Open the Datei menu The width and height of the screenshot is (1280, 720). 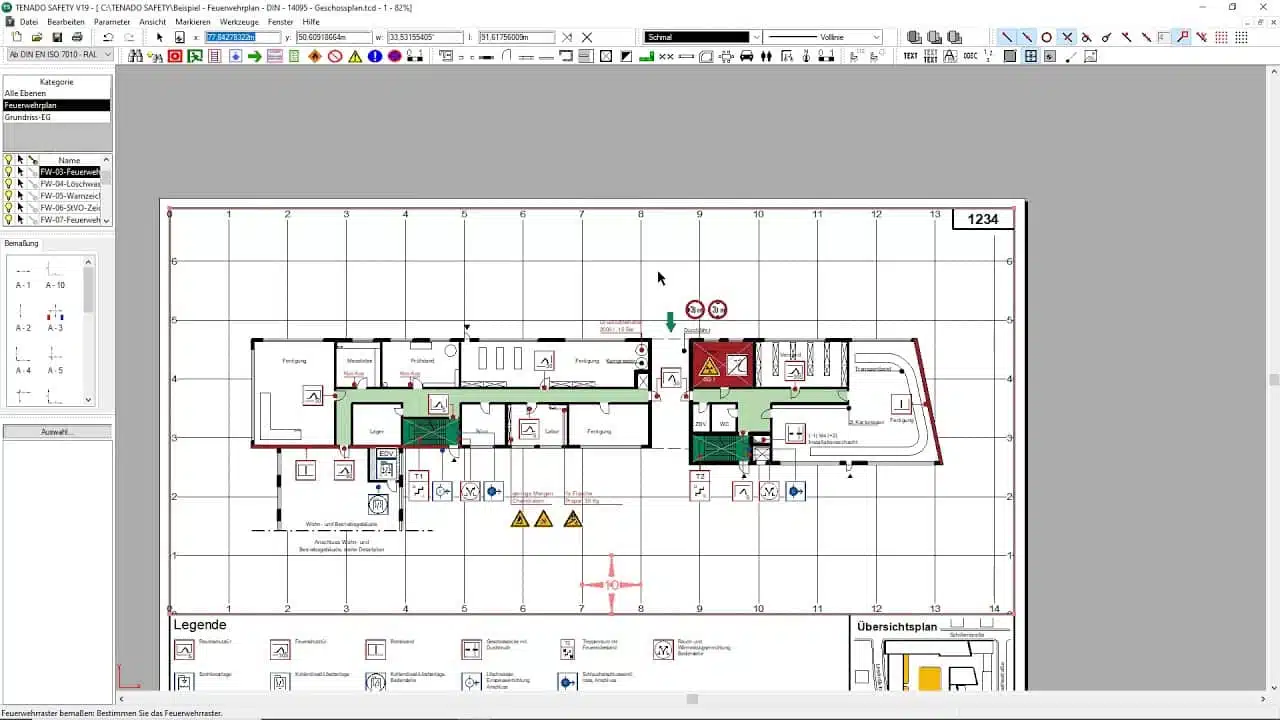(29, 21)
